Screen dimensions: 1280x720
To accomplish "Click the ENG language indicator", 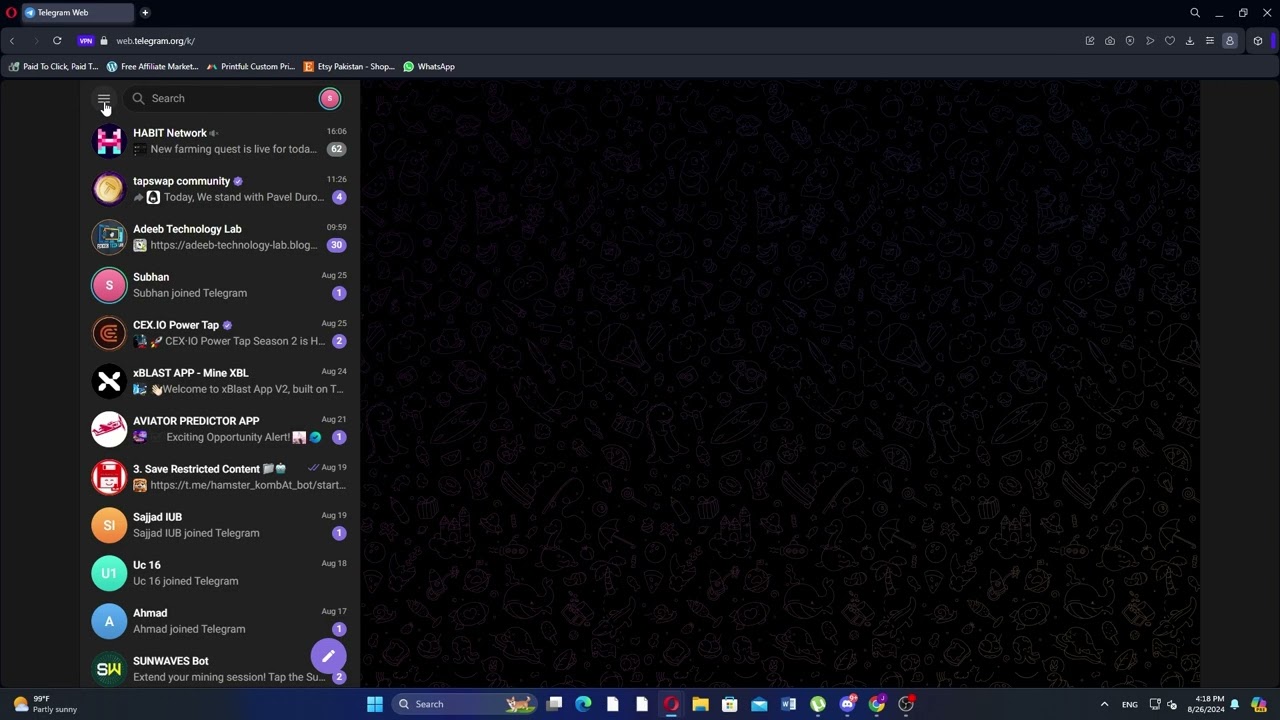I will point(1129,704).
